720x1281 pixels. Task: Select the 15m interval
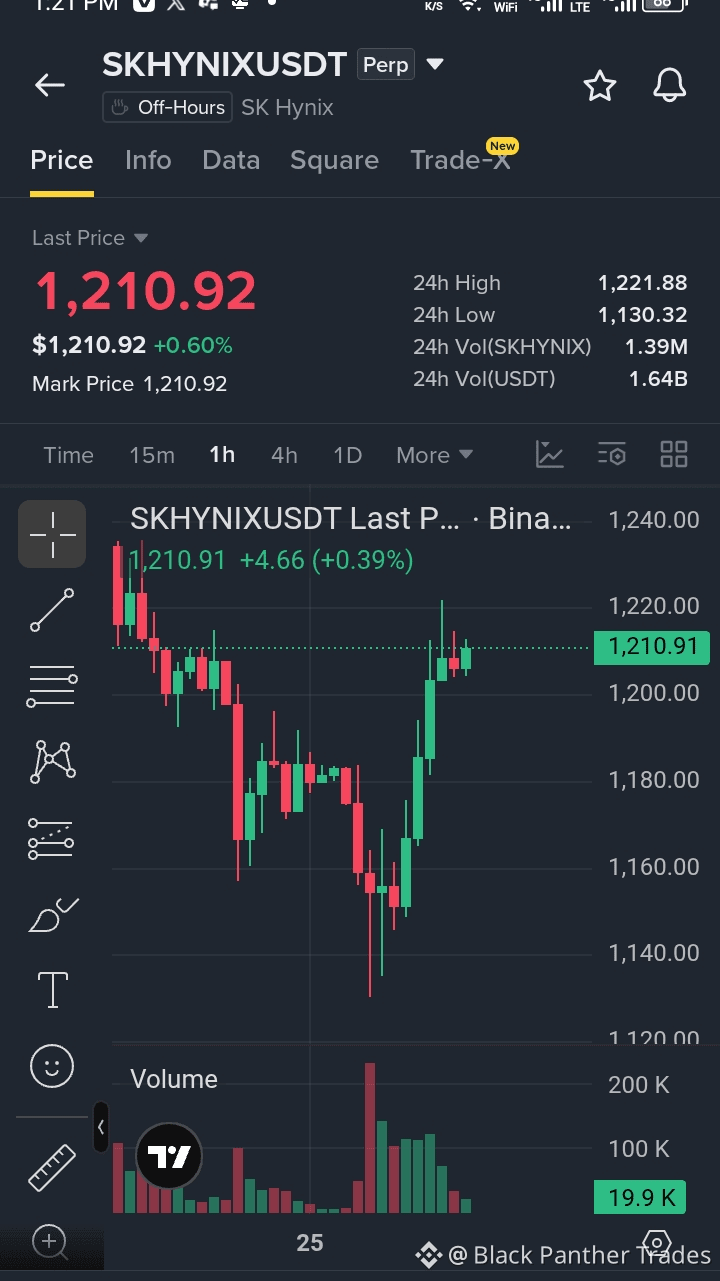[152, 455]
